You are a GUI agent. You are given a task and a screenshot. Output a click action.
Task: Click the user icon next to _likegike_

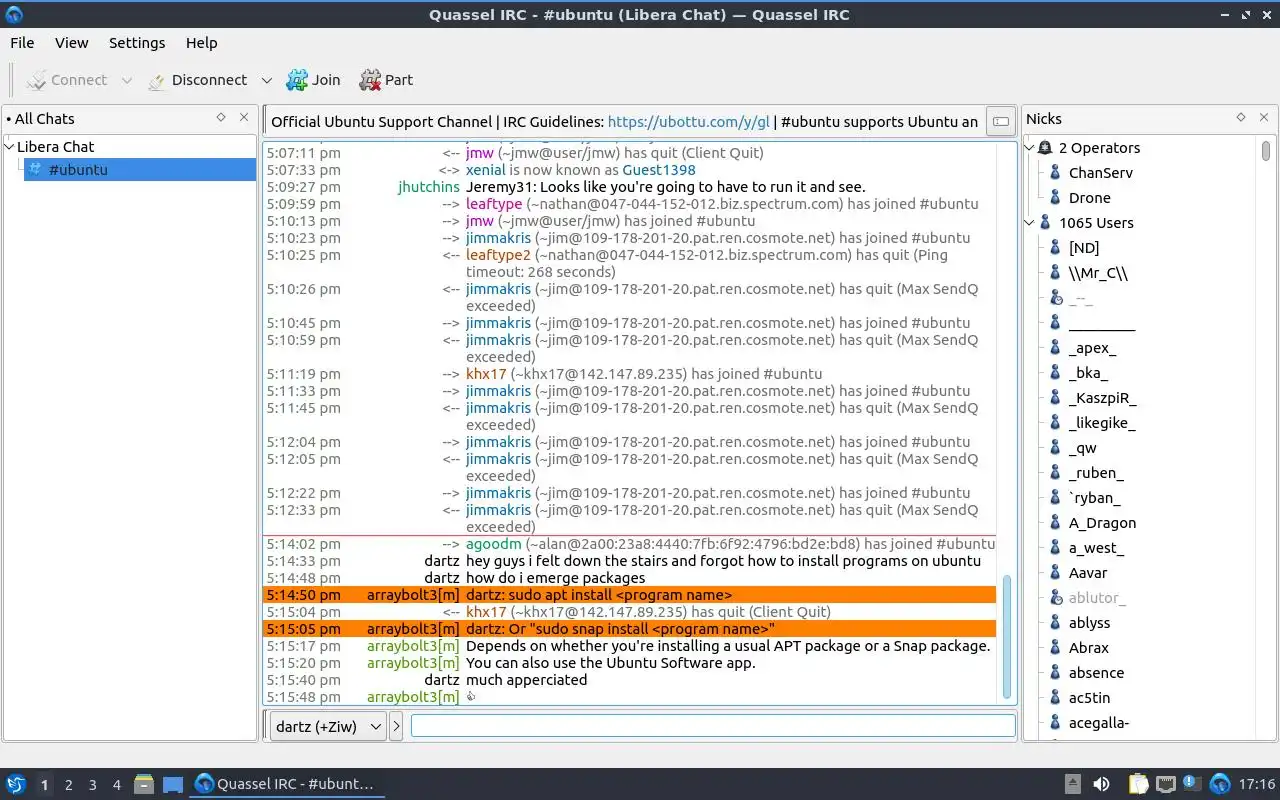pos(1055,423)
